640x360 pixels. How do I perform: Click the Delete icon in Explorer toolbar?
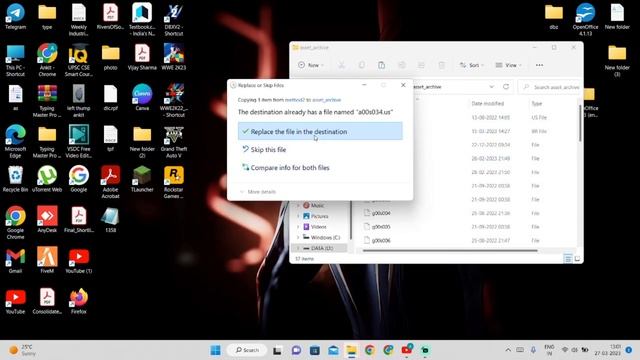pos(441,65)
